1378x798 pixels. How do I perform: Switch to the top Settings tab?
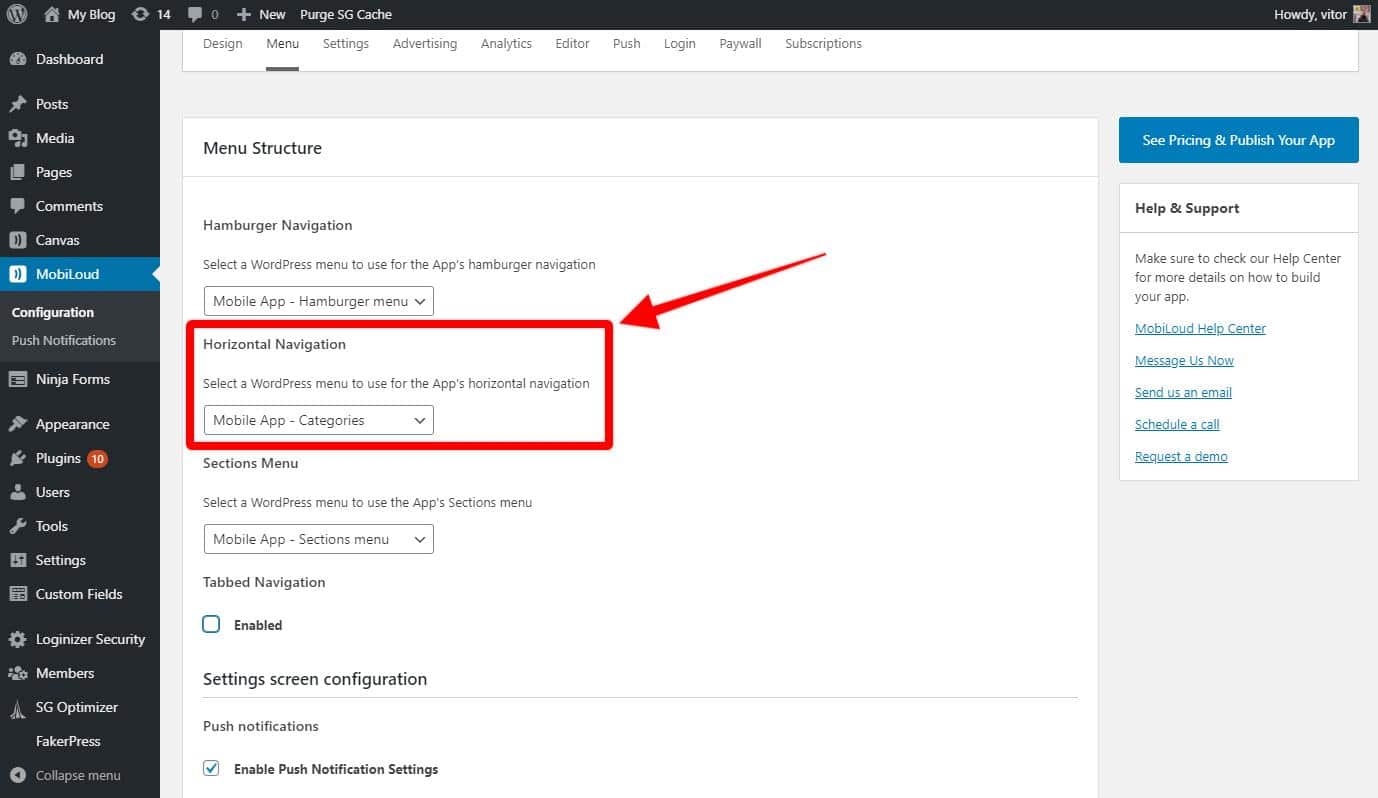[346, 44]
